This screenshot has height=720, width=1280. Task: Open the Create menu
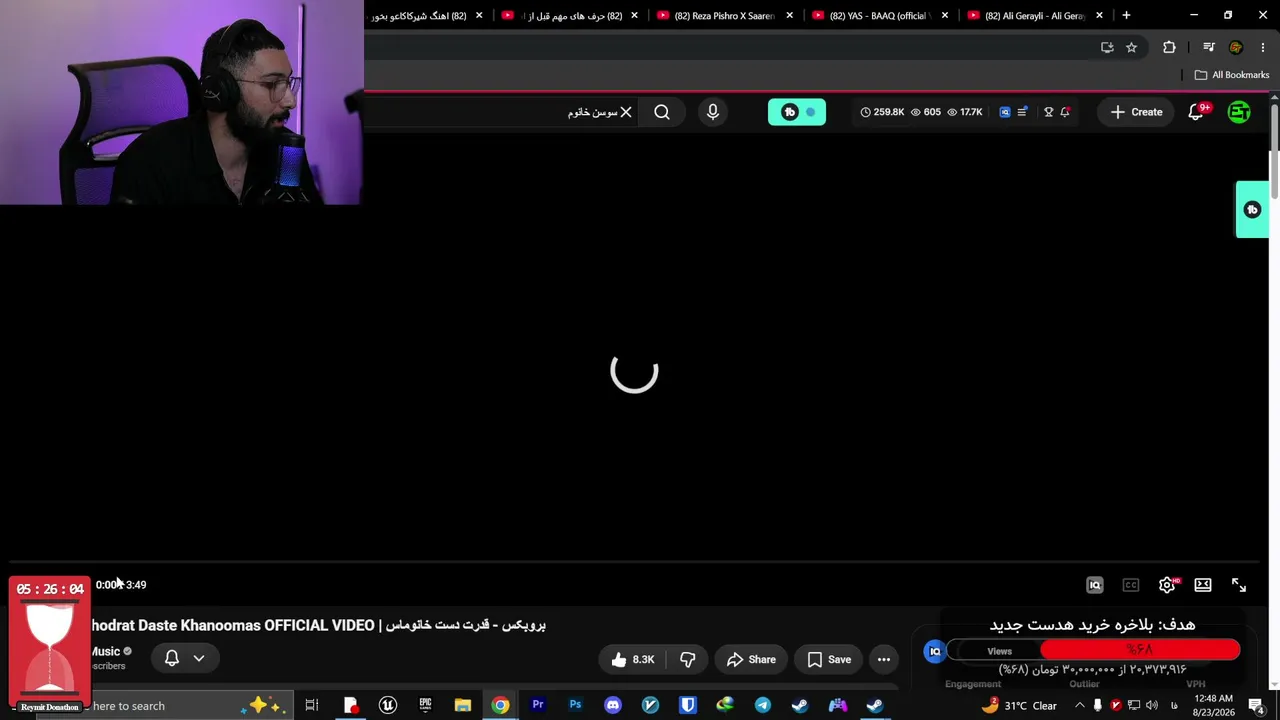click(1136, 112)
